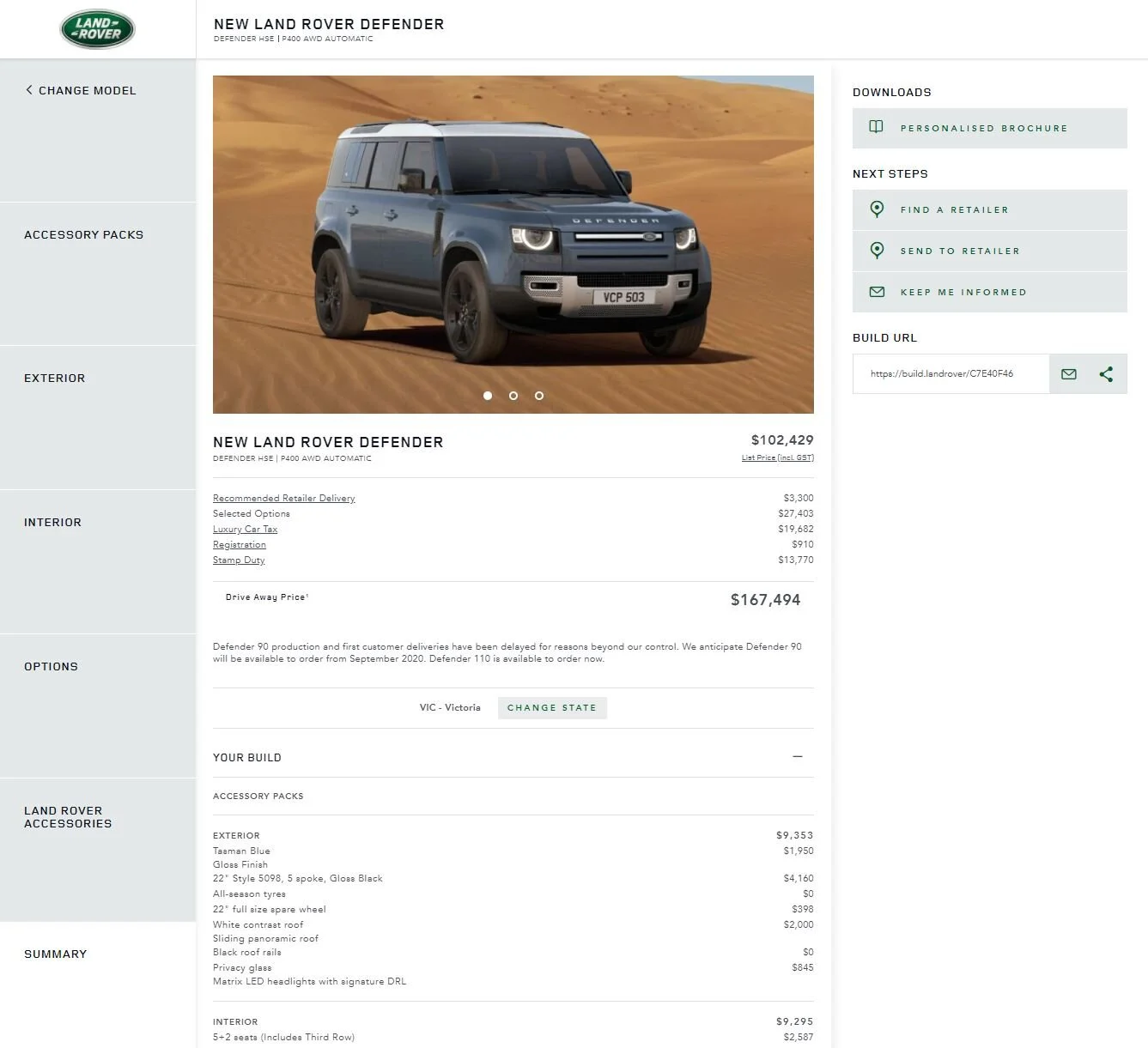Click the back chevron beside Change Model
Viewport: 1148px width, 1048px height.
click(29, 89)
